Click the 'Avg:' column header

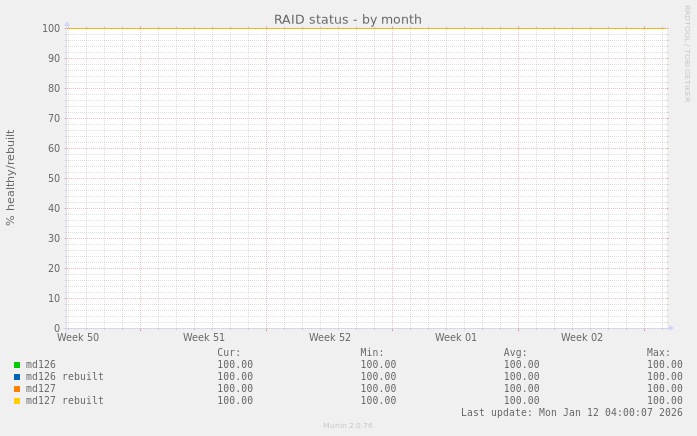515,353
